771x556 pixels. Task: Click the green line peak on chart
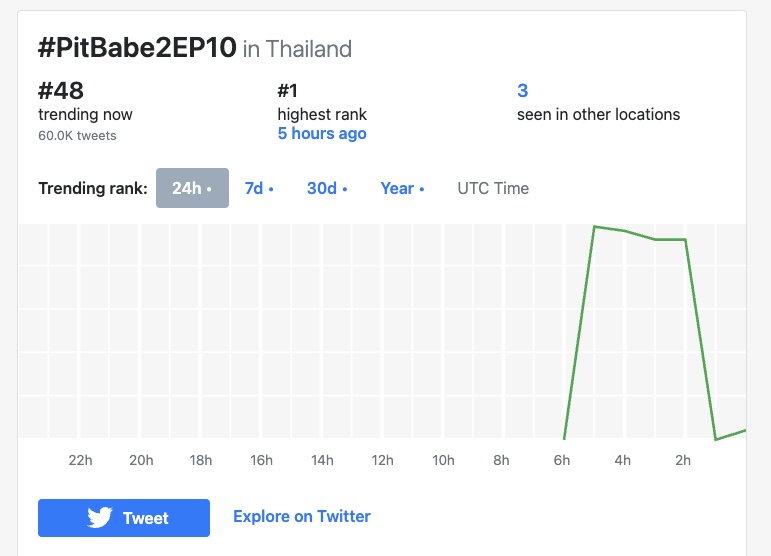click(x=594, y=227)
